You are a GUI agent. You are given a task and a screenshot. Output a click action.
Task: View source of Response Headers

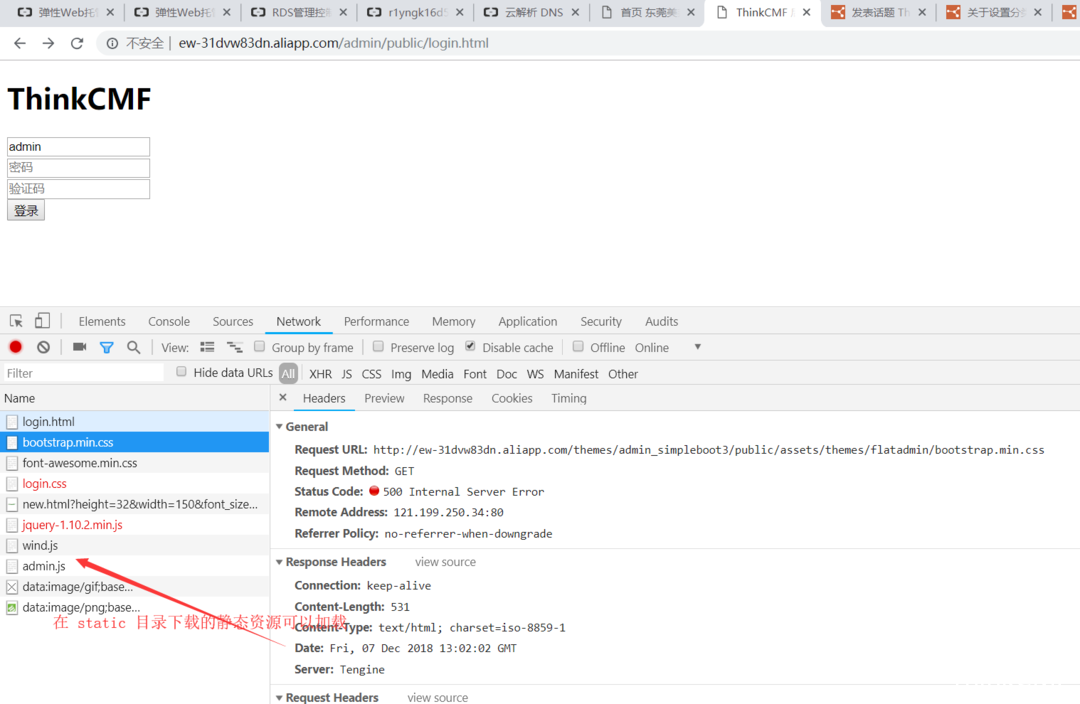pos(445,562)
